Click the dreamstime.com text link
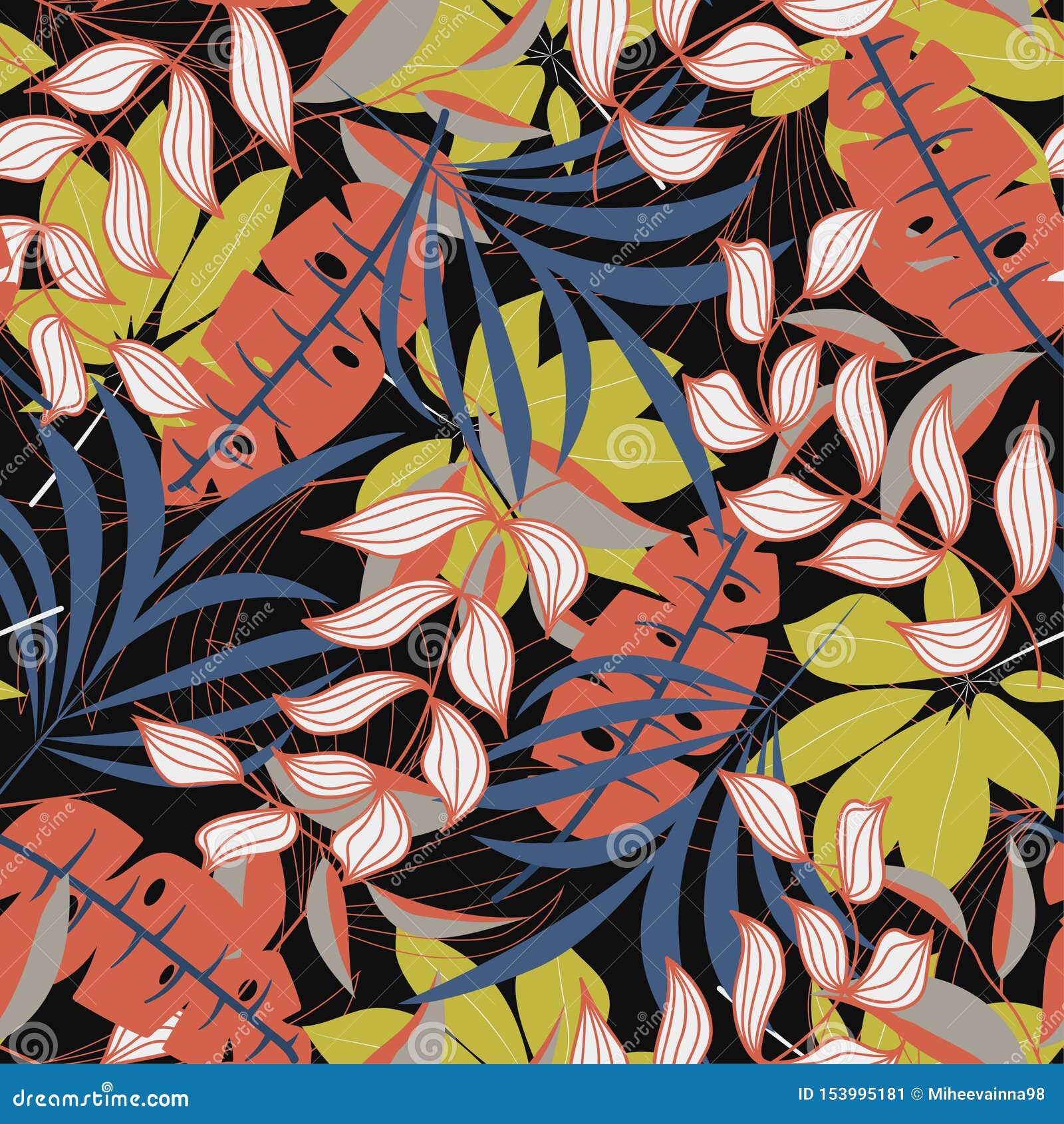This screenshot has width=1064, height=1124. [100, 1094]
